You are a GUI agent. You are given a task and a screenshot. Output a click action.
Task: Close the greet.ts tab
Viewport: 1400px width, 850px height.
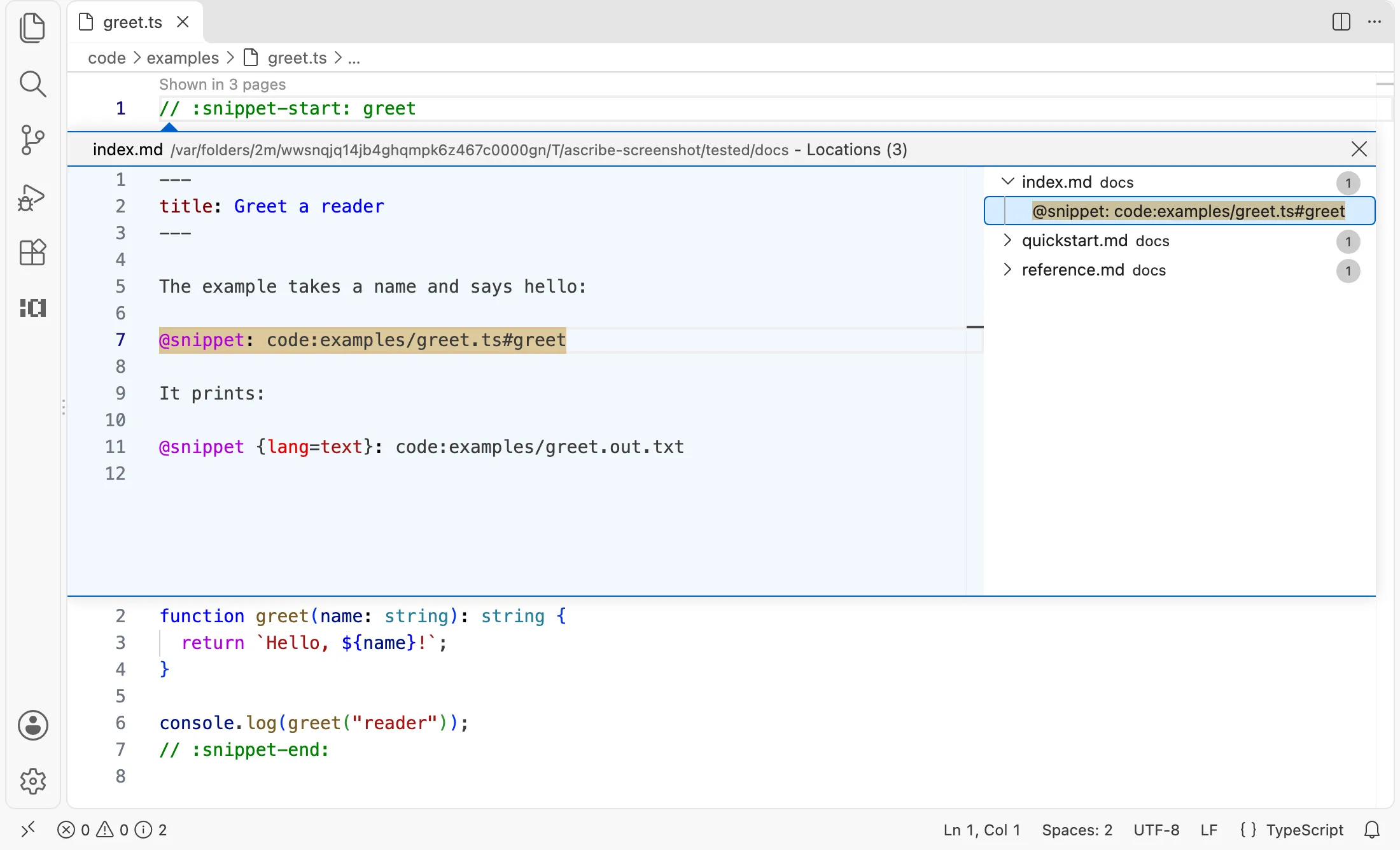pos(183,22)
